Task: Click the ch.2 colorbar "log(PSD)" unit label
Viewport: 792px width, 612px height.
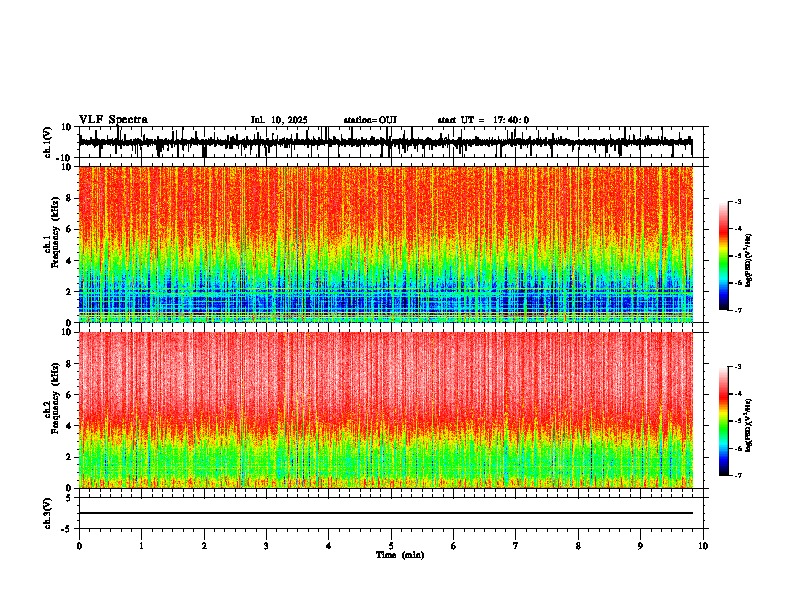Action: (x=749, y=425)
